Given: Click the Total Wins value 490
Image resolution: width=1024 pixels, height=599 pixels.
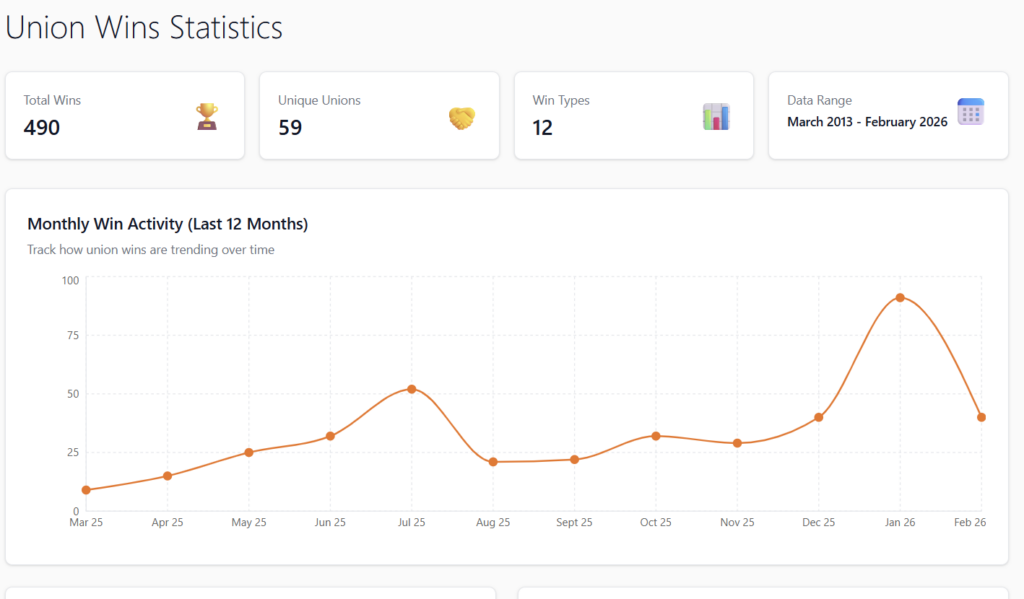Looking at the screenshot, I should point(42,128).
